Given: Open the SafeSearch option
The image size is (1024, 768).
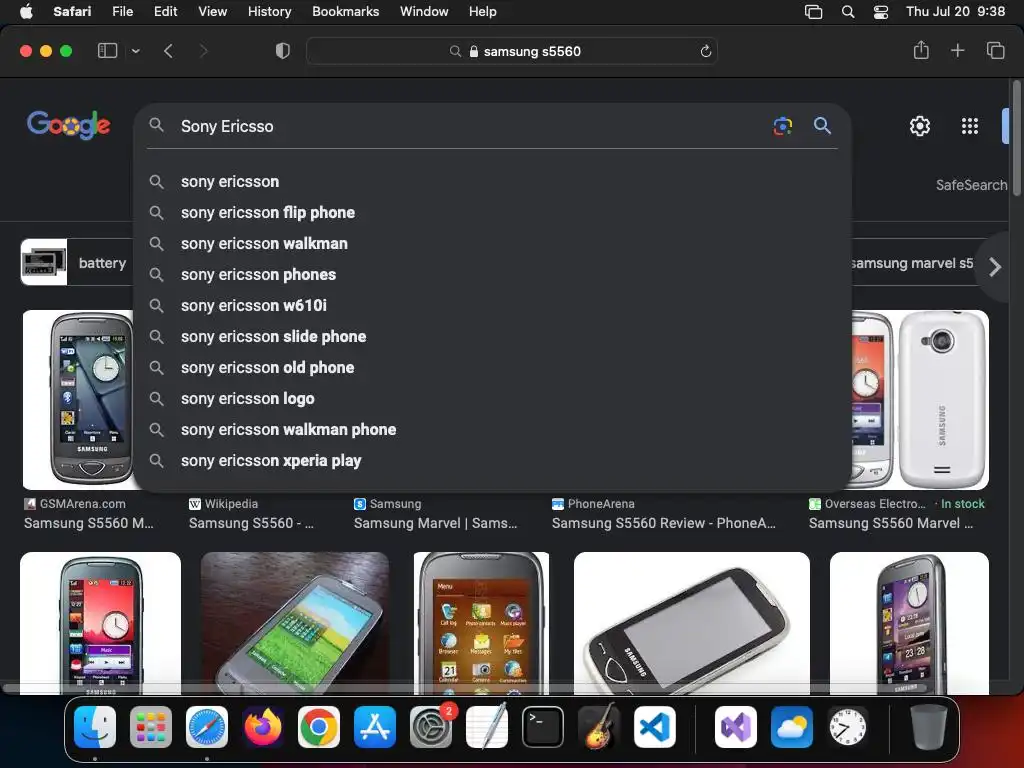Looking at the screenshot, I should point(971,185).
